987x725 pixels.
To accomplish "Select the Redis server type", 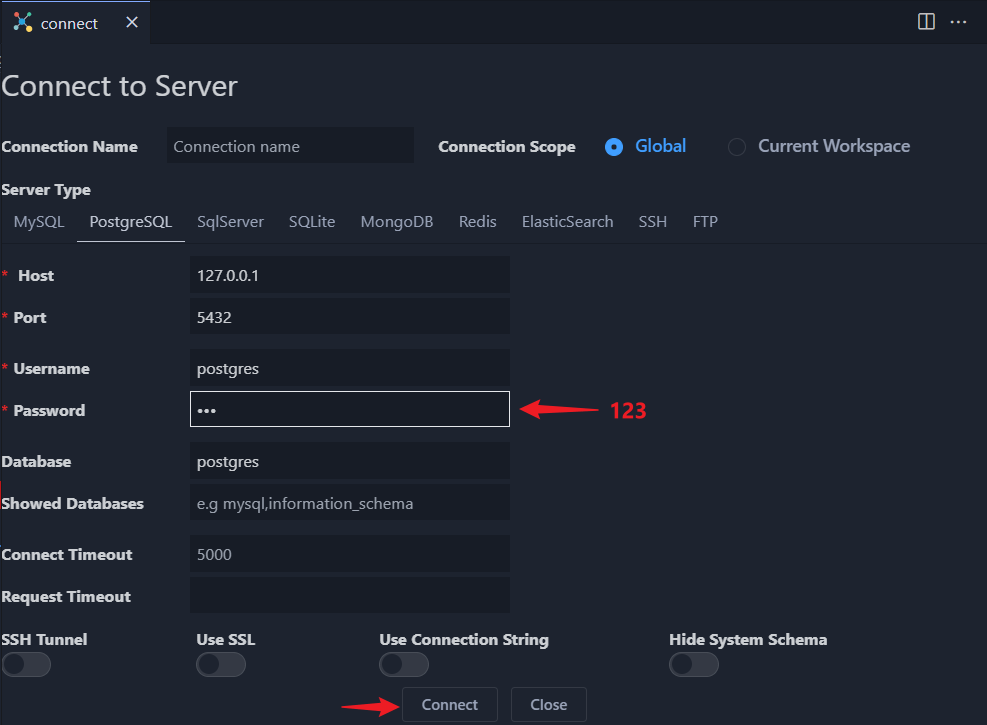I will (477, 222).
